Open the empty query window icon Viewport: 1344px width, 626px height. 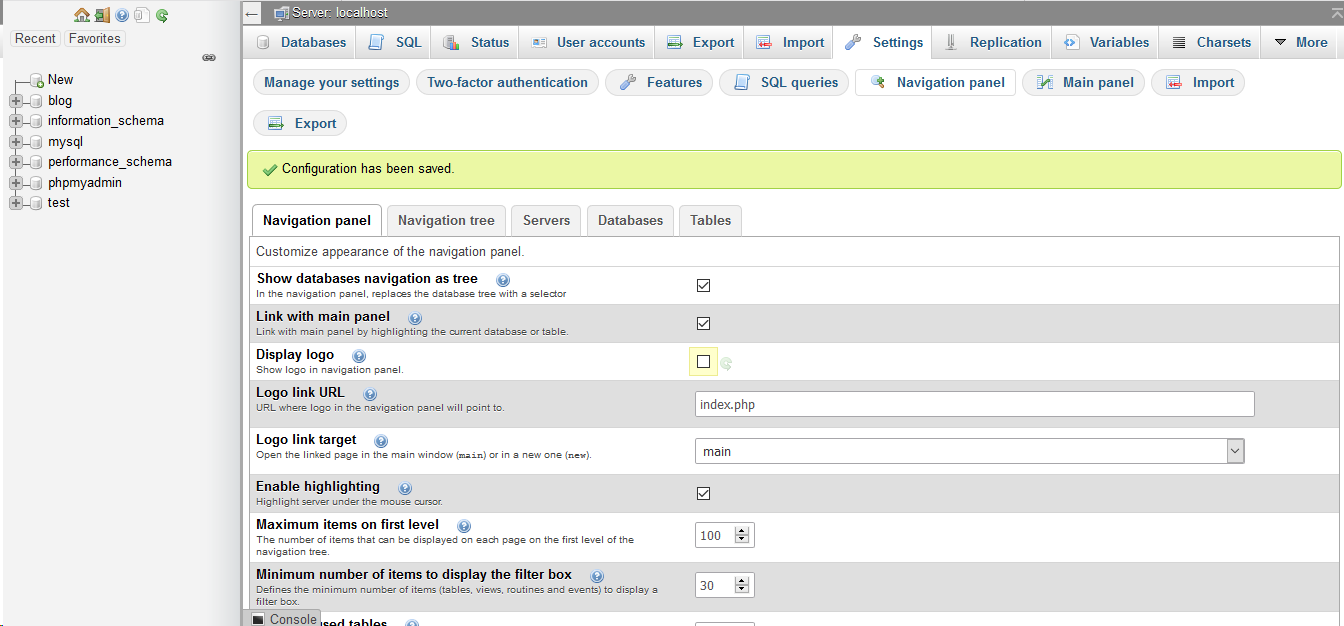(142, 14)
